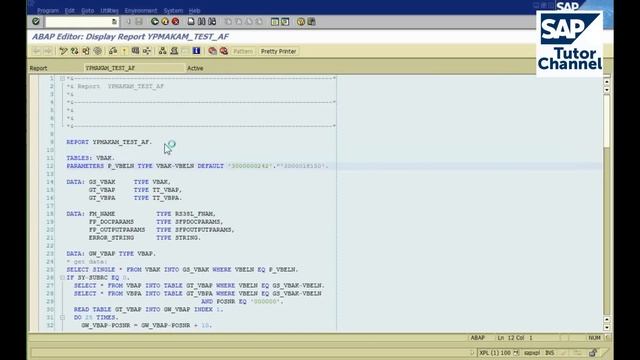Click the Display Object List hierarchy icon
The height and width of the screenshot is (360, 640).
162,51
